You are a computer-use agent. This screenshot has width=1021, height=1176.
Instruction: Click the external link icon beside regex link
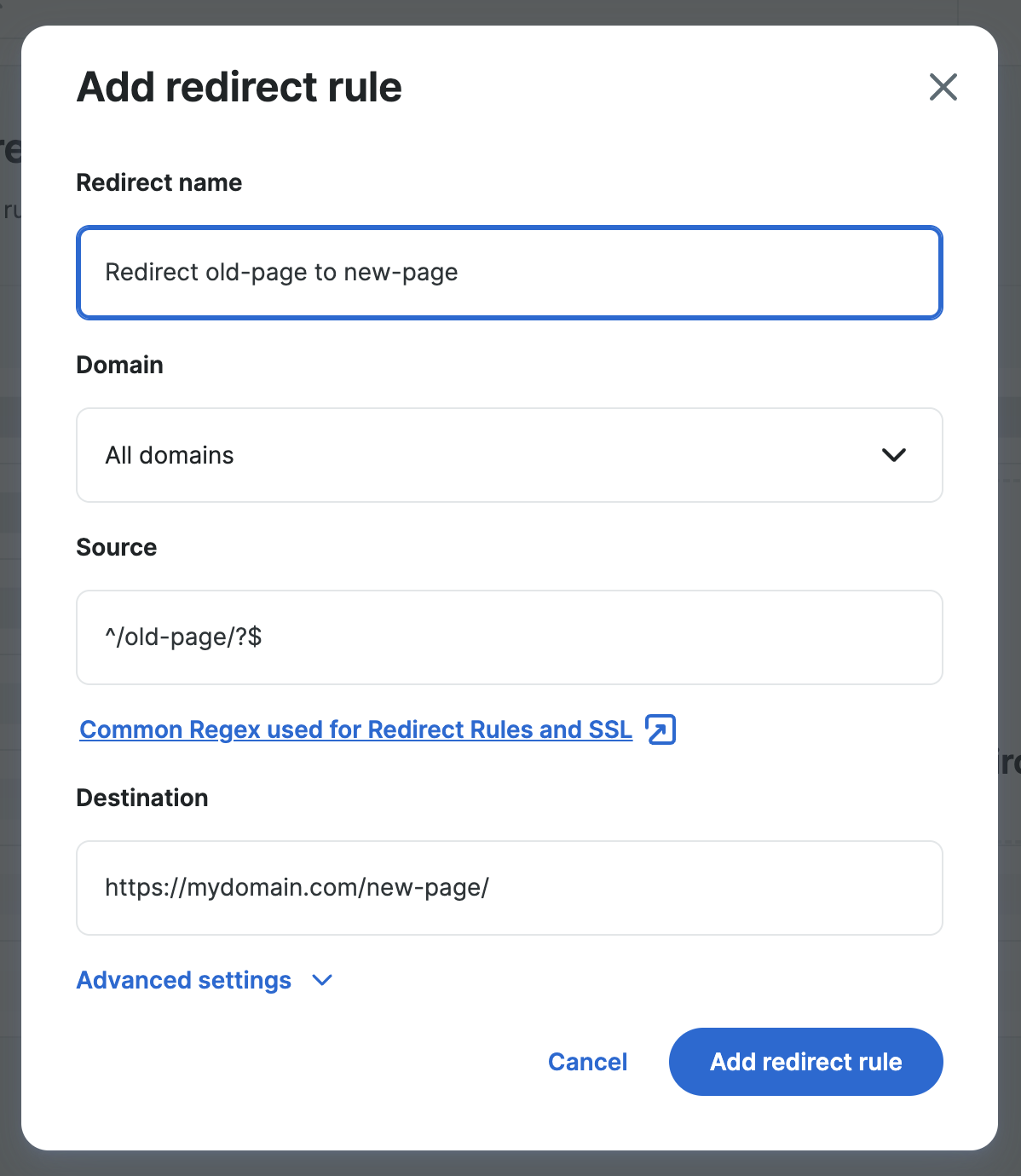pyautogui.click(x=660, y=729)
